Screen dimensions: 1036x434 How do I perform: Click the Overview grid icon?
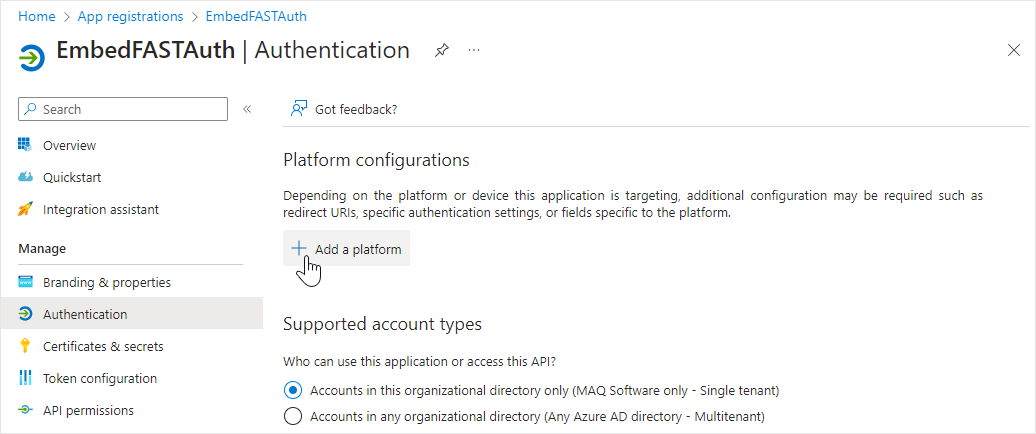26,145
